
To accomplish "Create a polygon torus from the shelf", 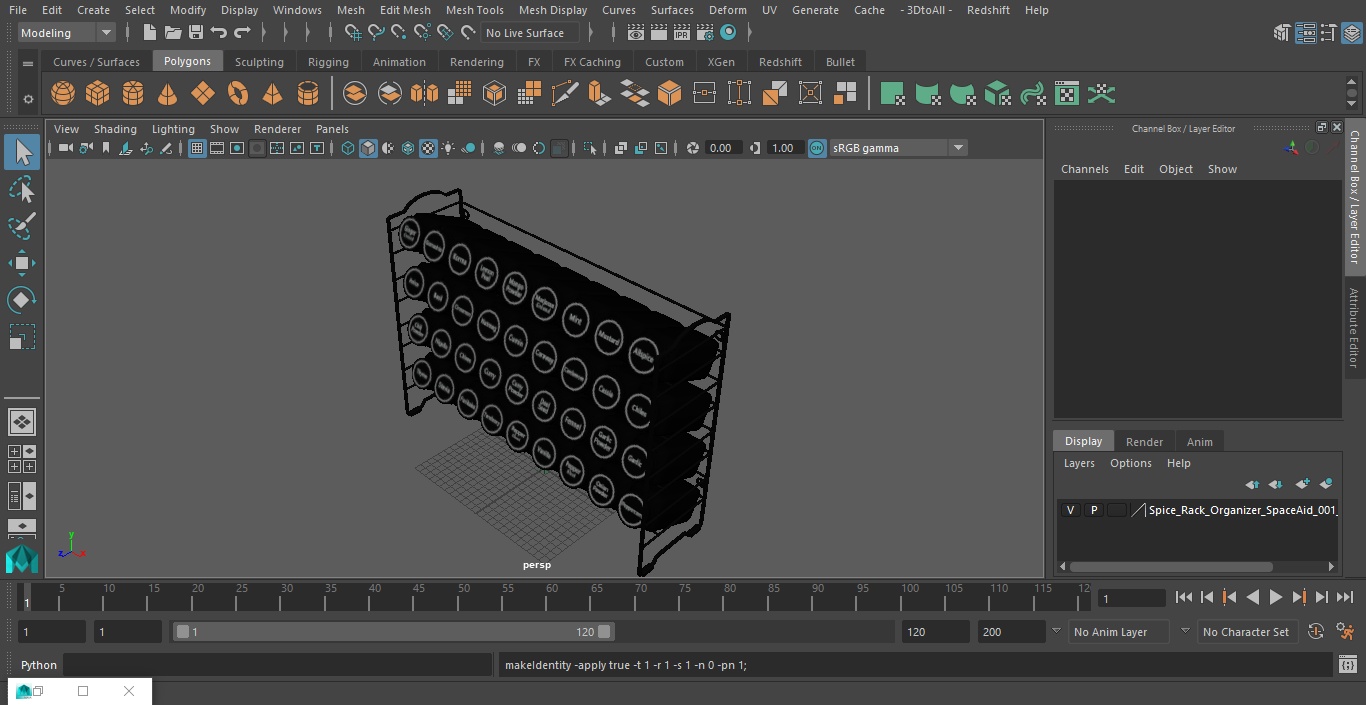I will pos(238,94).
